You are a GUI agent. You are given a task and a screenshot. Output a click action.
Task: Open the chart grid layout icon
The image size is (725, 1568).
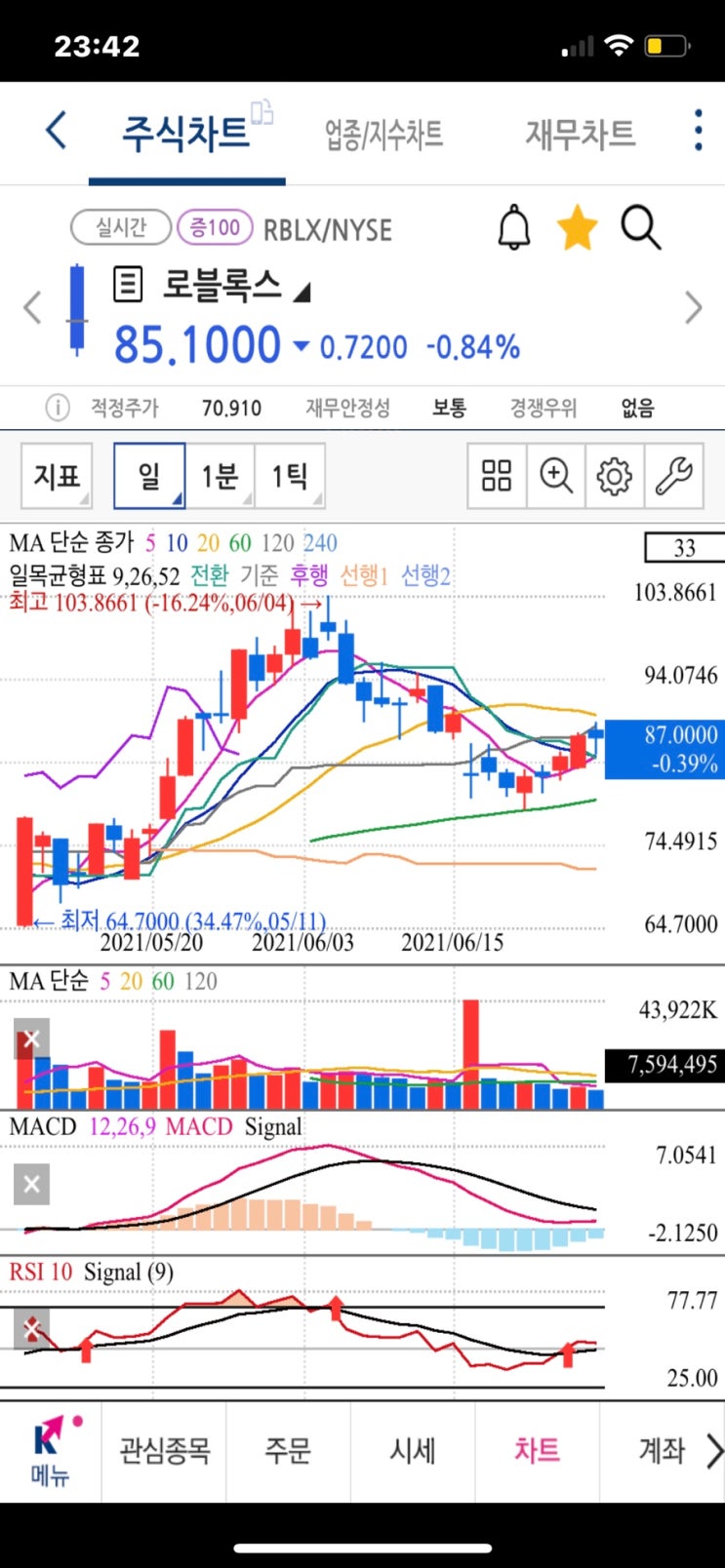pyautogui.click(x=497, y=476)
